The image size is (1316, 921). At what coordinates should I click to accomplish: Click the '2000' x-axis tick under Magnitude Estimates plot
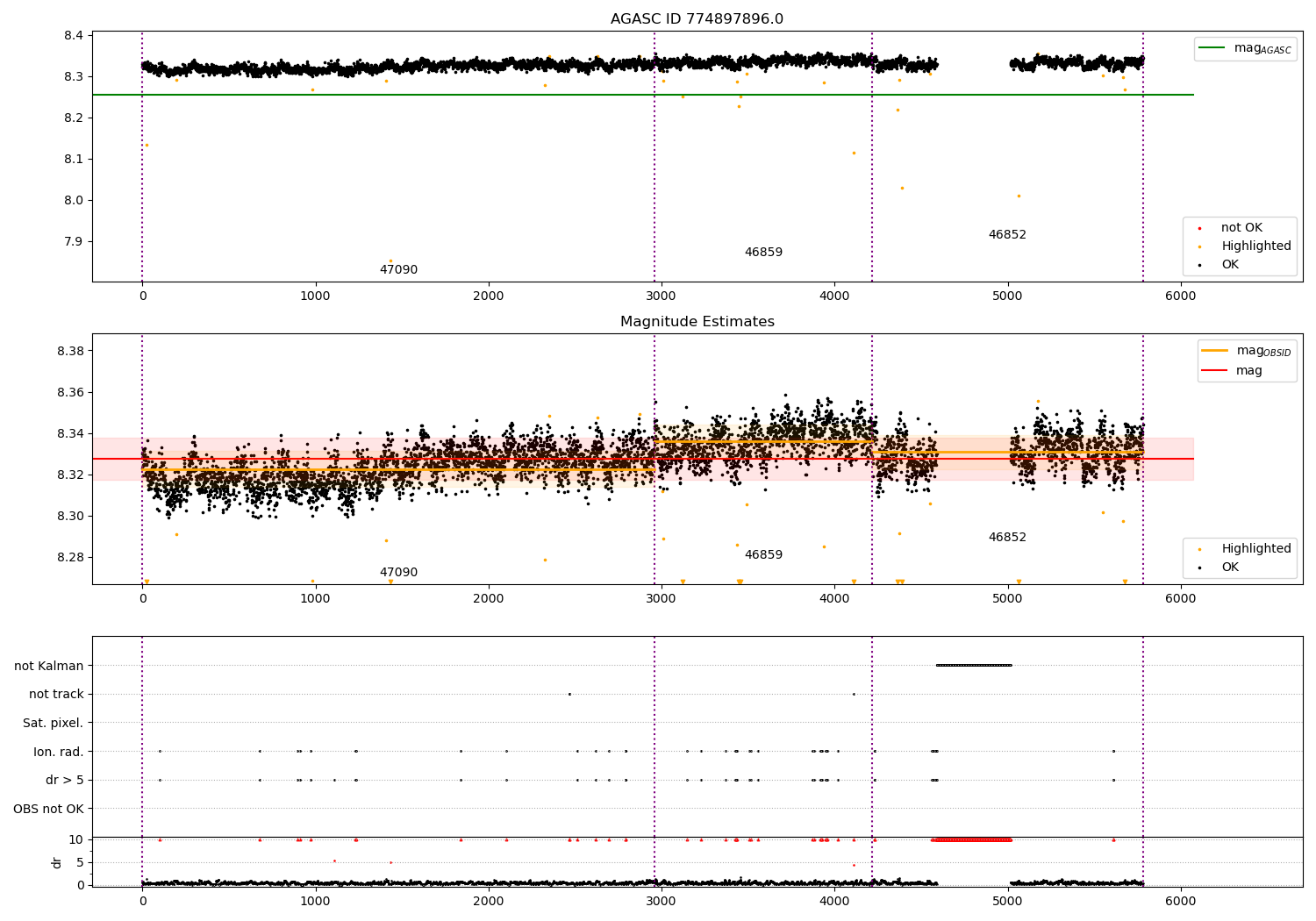pyautogui.click(x=488, y=599)
